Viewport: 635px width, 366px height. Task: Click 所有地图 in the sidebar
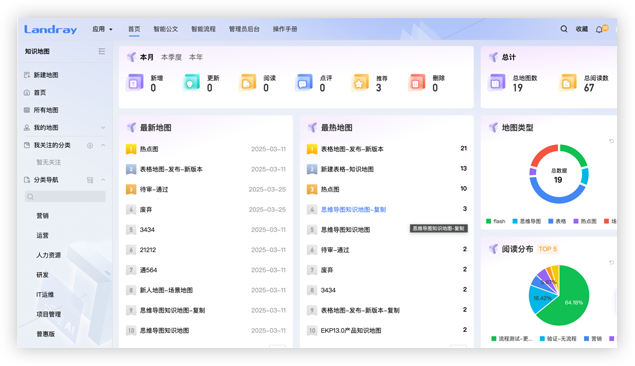[x=46, y=110]
